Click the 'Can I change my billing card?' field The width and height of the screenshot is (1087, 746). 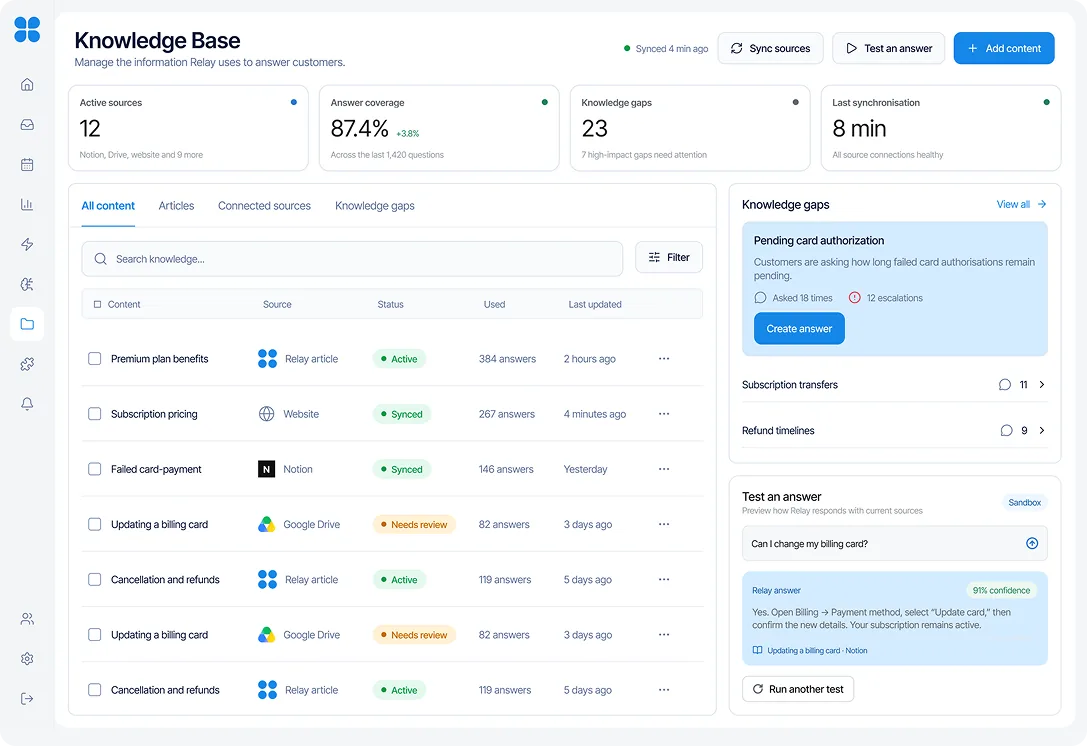pos(894,544)
